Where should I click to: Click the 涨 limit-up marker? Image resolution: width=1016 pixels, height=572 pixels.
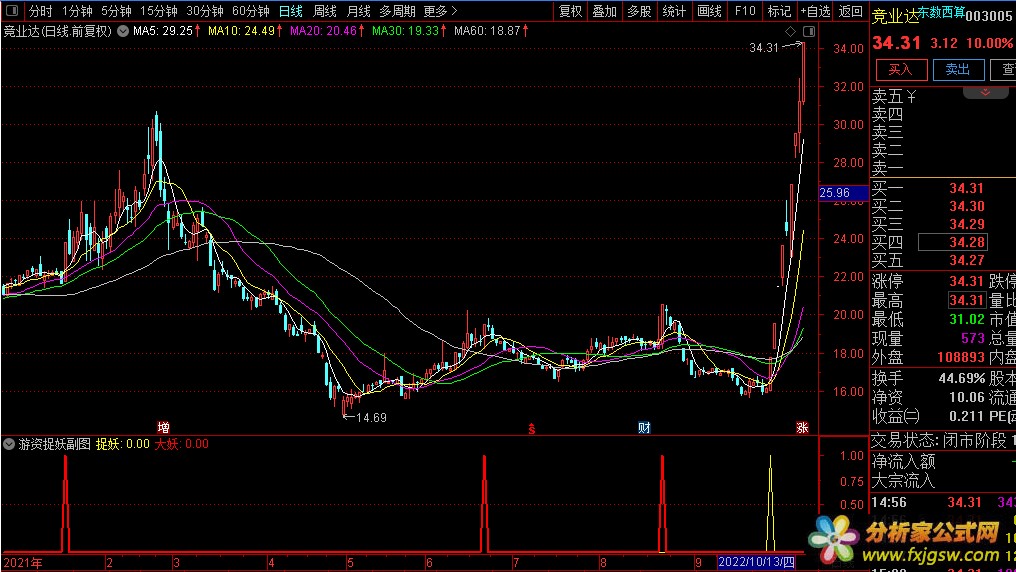[802, 427]
